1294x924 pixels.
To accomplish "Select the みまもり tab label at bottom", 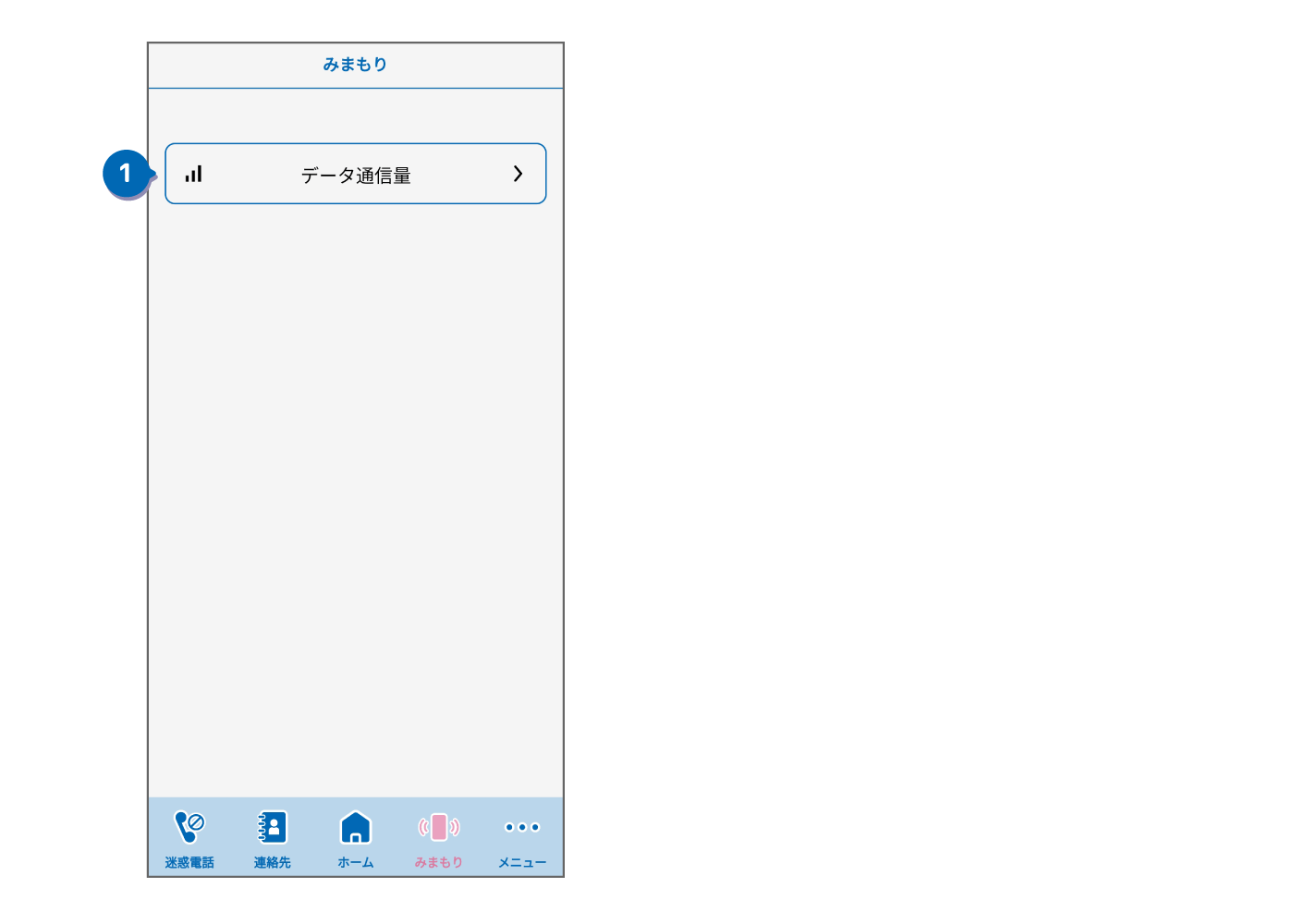I will (x=439, y=862).
